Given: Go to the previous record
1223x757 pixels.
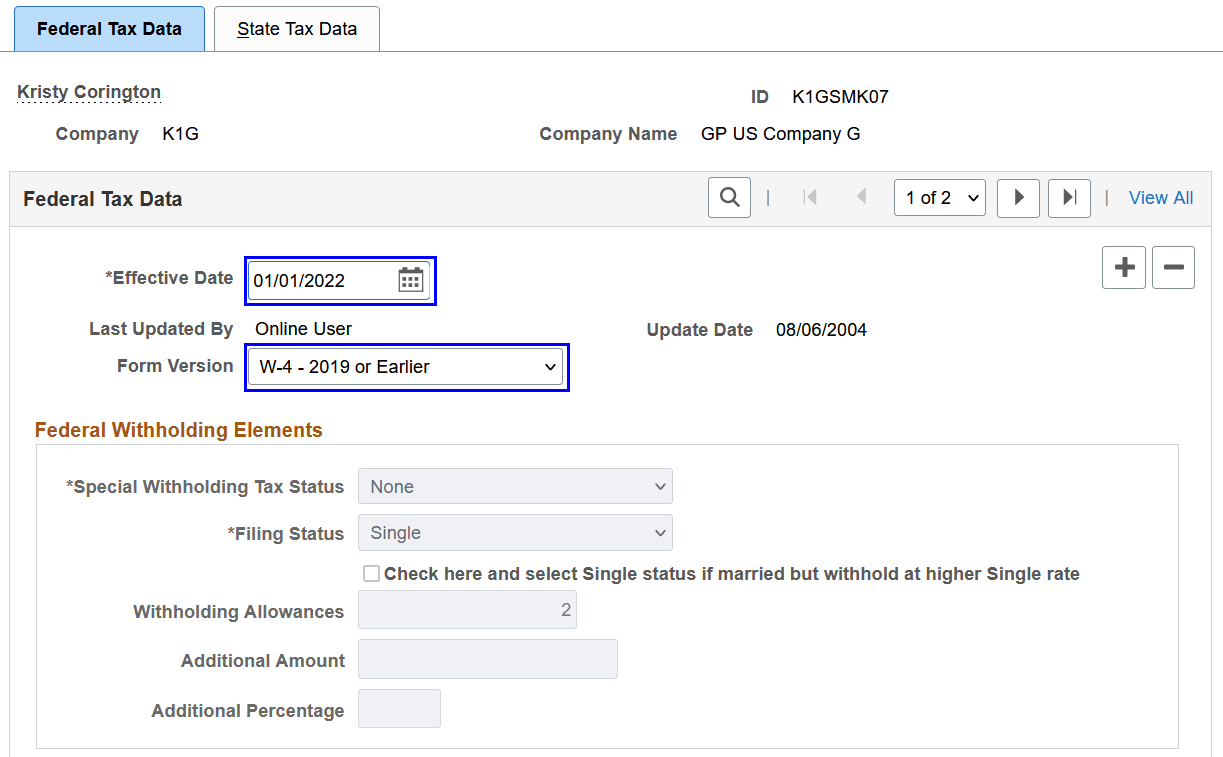Looking at the screenshot, I should click(861, 197).
